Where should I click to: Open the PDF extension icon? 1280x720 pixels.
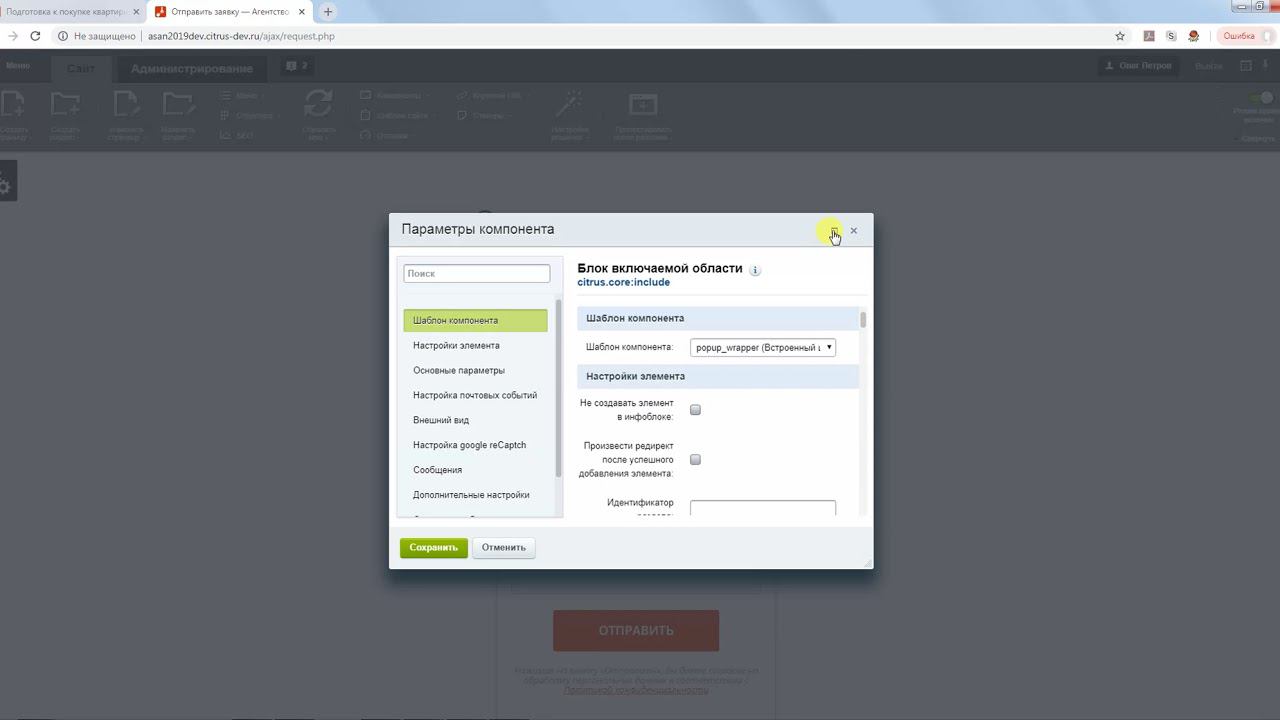1149,36
